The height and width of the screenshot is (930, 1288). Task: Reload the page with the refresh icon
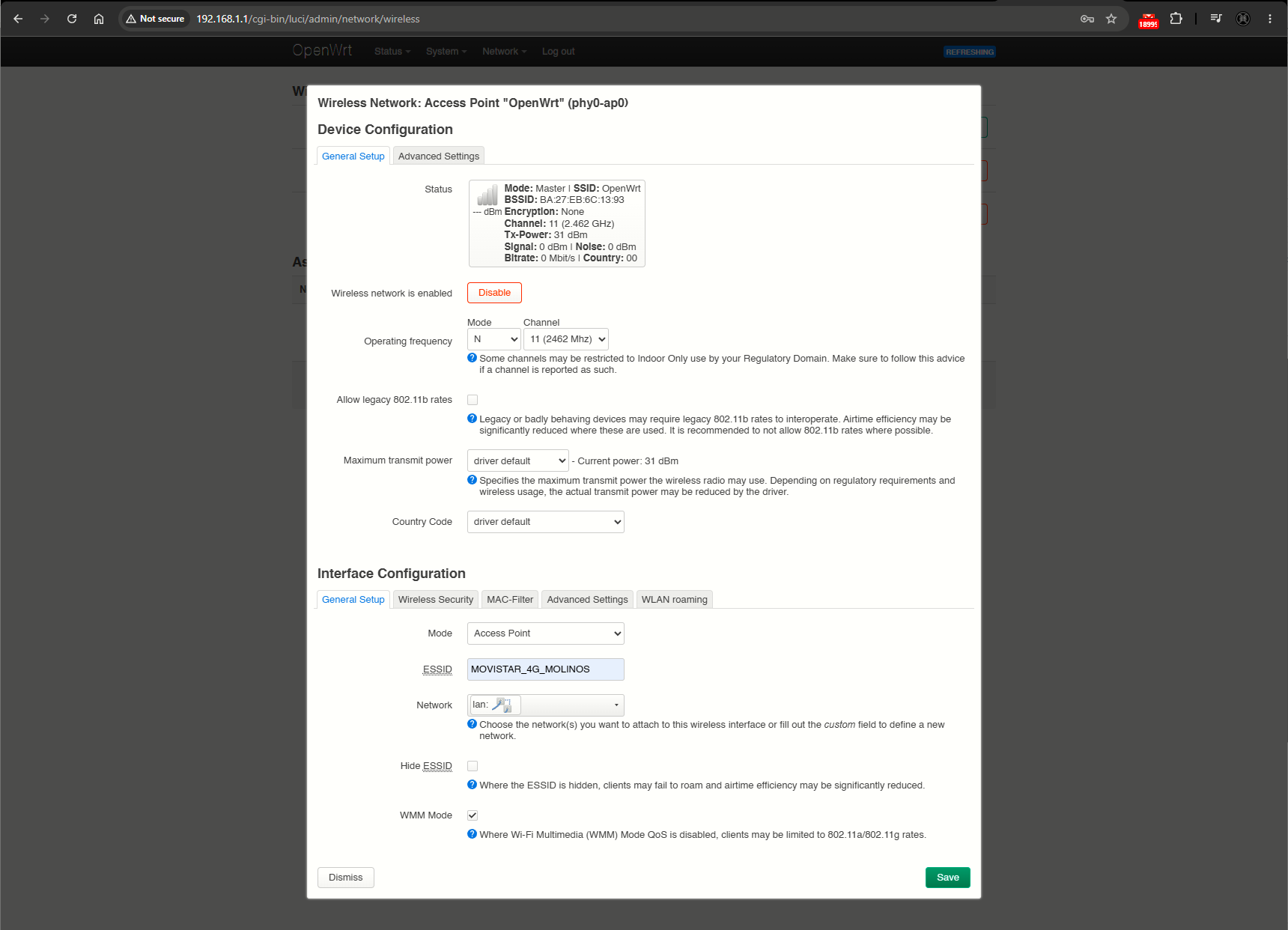tap(72, 19)
